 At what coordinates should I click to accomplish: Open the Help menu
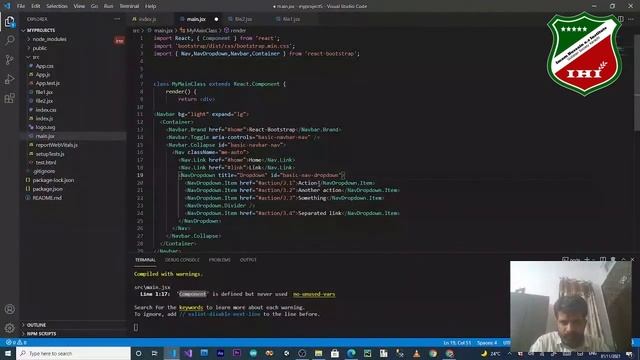151,6
